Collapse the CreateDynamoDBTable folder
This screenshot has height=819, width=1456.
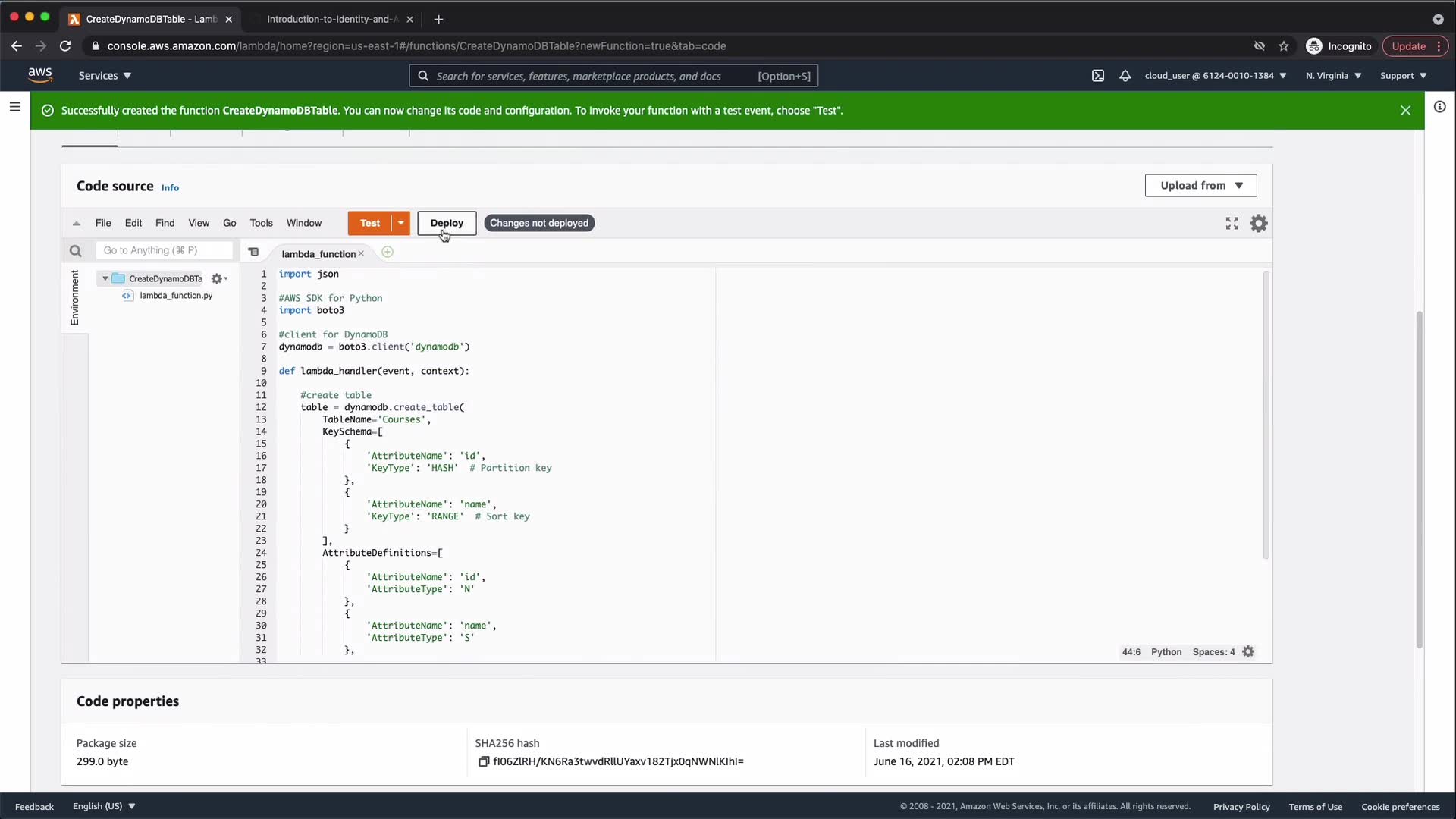105,278
